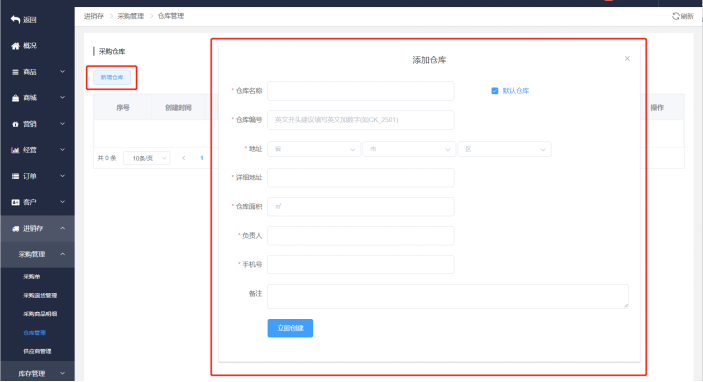Screen dimensions: 703x382
Task: Click the 返回 back arrow icon
Action: click(x=15, y=19)
